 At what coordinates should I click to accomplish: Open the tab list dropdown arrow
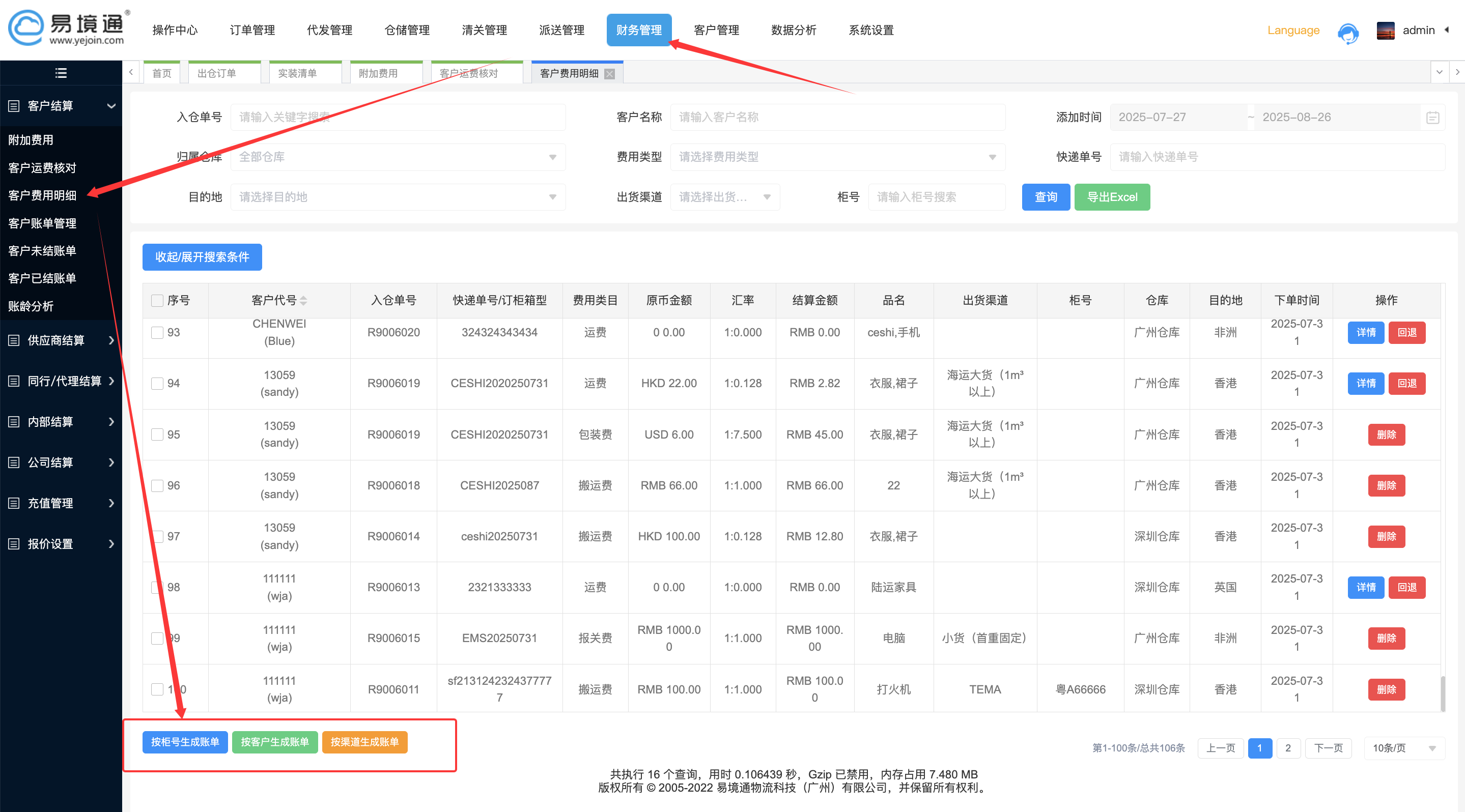(x=1440, y=72)
